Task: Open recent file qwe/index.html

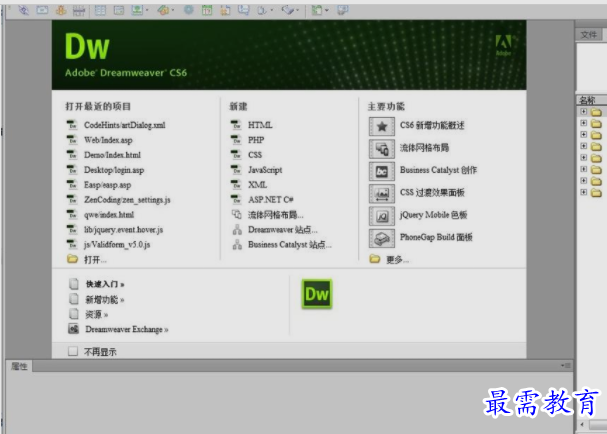Action: 109,214
